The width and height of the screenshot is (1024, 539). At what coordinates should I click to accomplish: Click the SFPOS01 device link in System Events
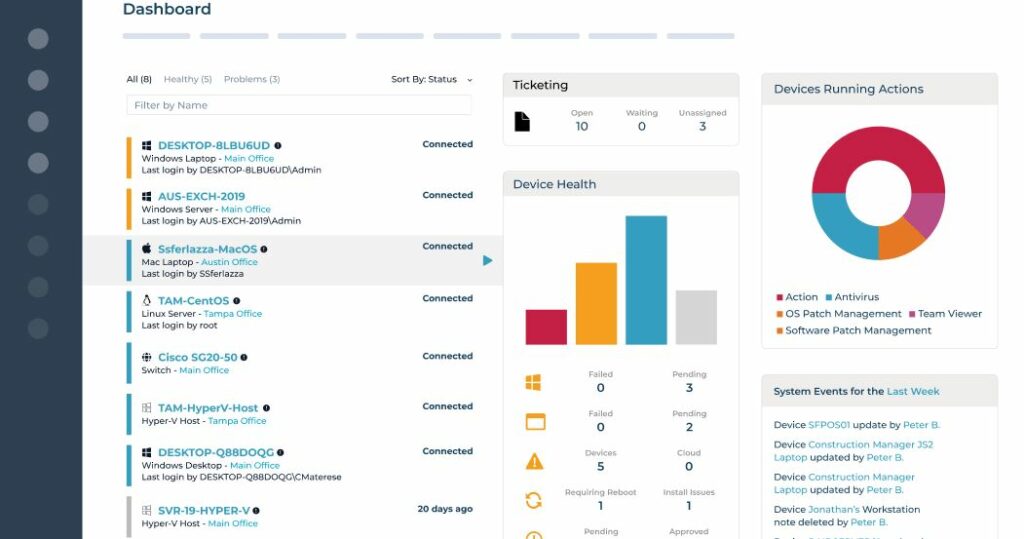[x=829, y=425]
